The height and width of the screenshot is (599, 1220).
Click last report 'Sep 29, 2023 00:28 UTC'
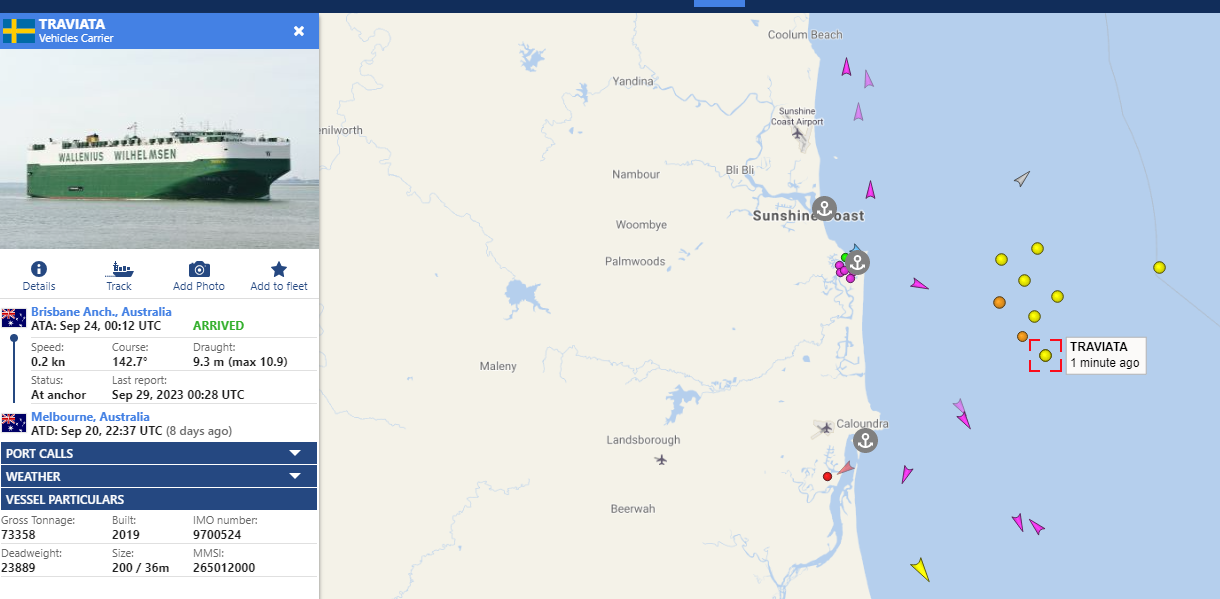coord(178,395)
